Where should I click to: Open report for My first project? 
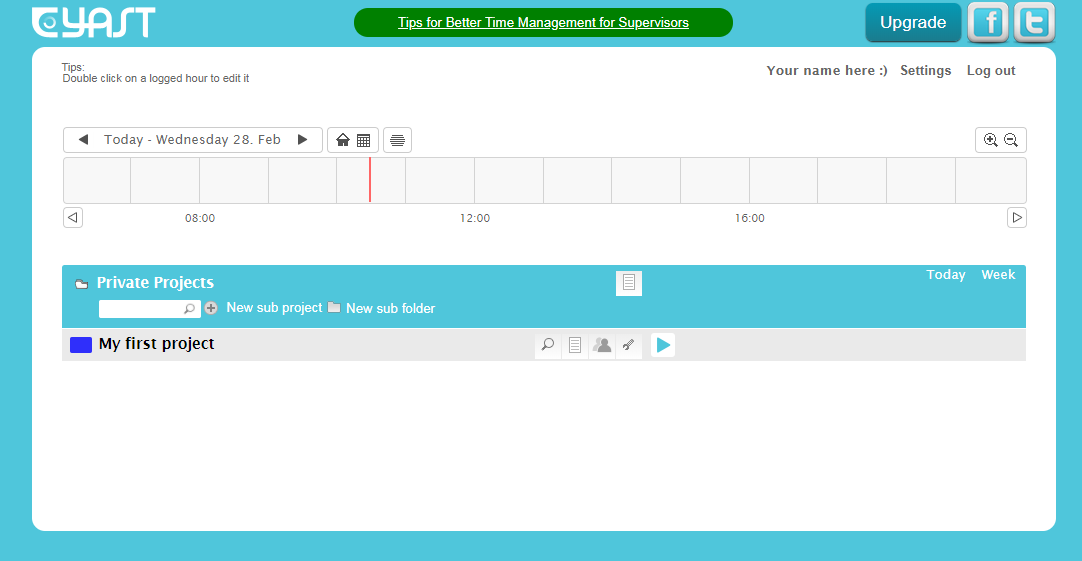tap(575, 345)
